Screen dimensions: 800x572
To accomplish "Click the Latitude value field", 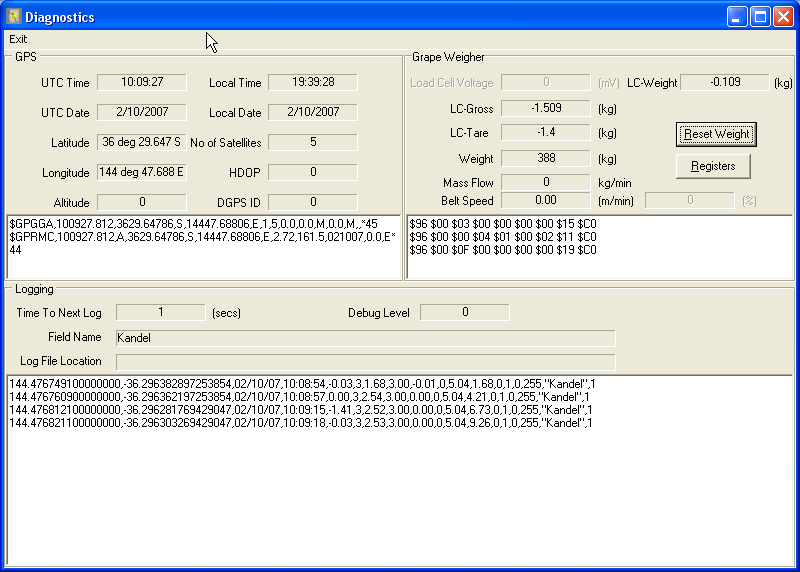I will point(141,142).
